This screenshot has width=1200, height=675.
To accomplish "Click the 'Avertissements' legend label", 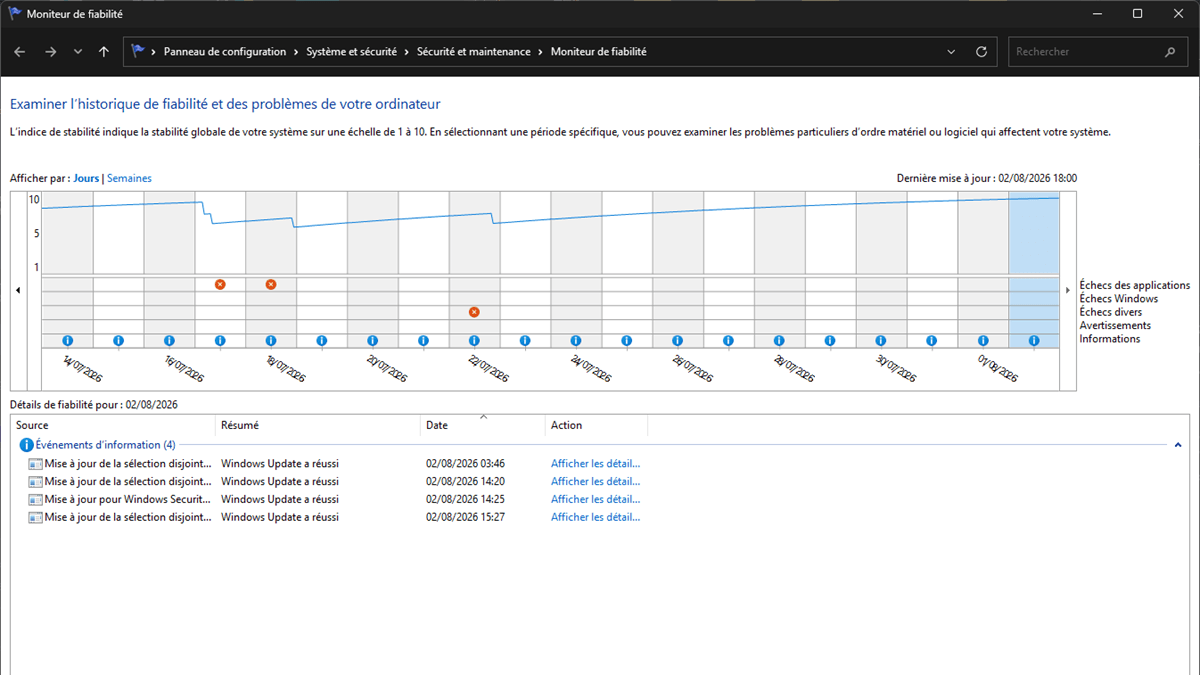I will 1115,326.
